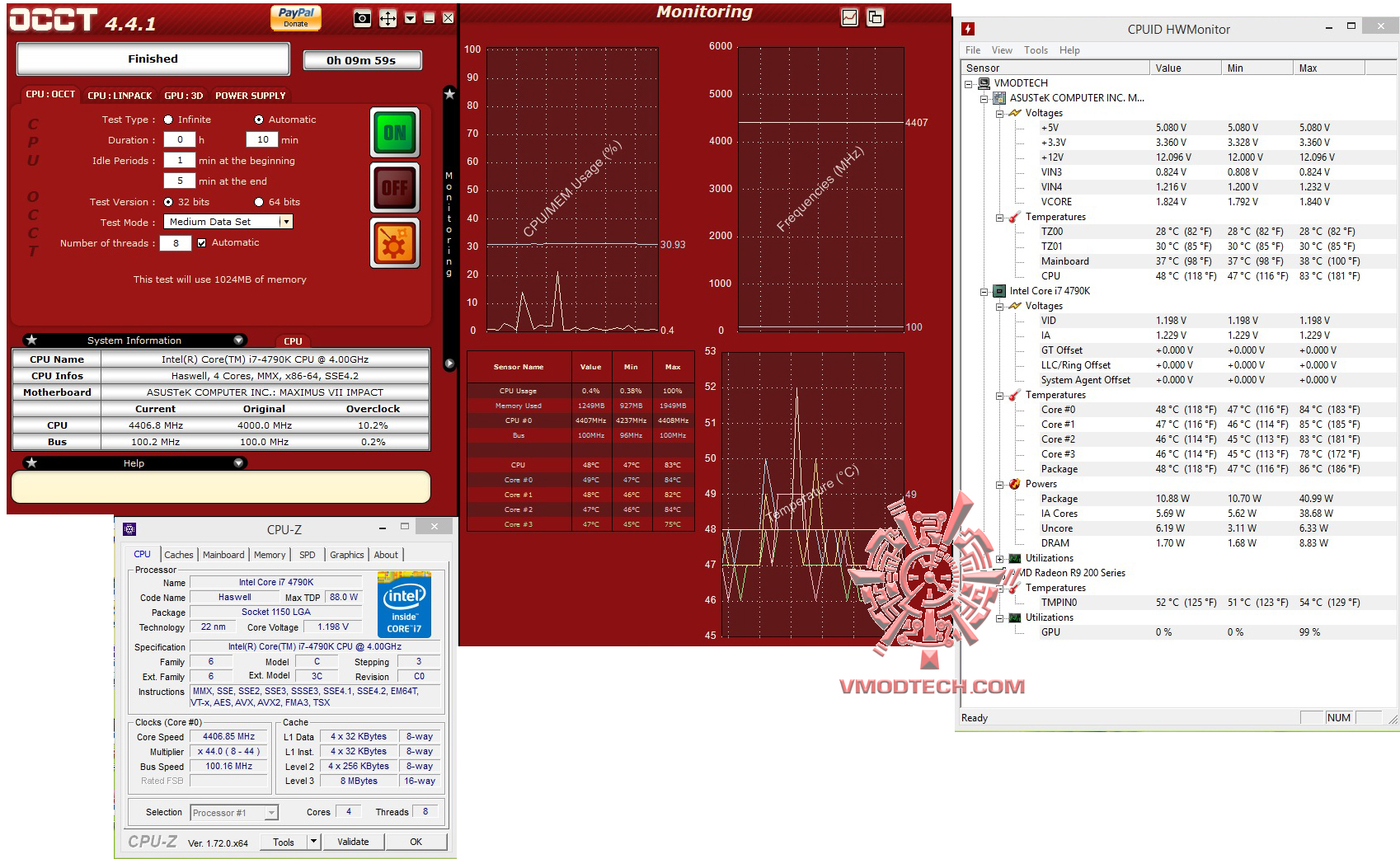The height and width of the screenshot is (859, 1400).
Task: Select the Infinite test type
Action: pyautogui.click(x=168, y=120)
